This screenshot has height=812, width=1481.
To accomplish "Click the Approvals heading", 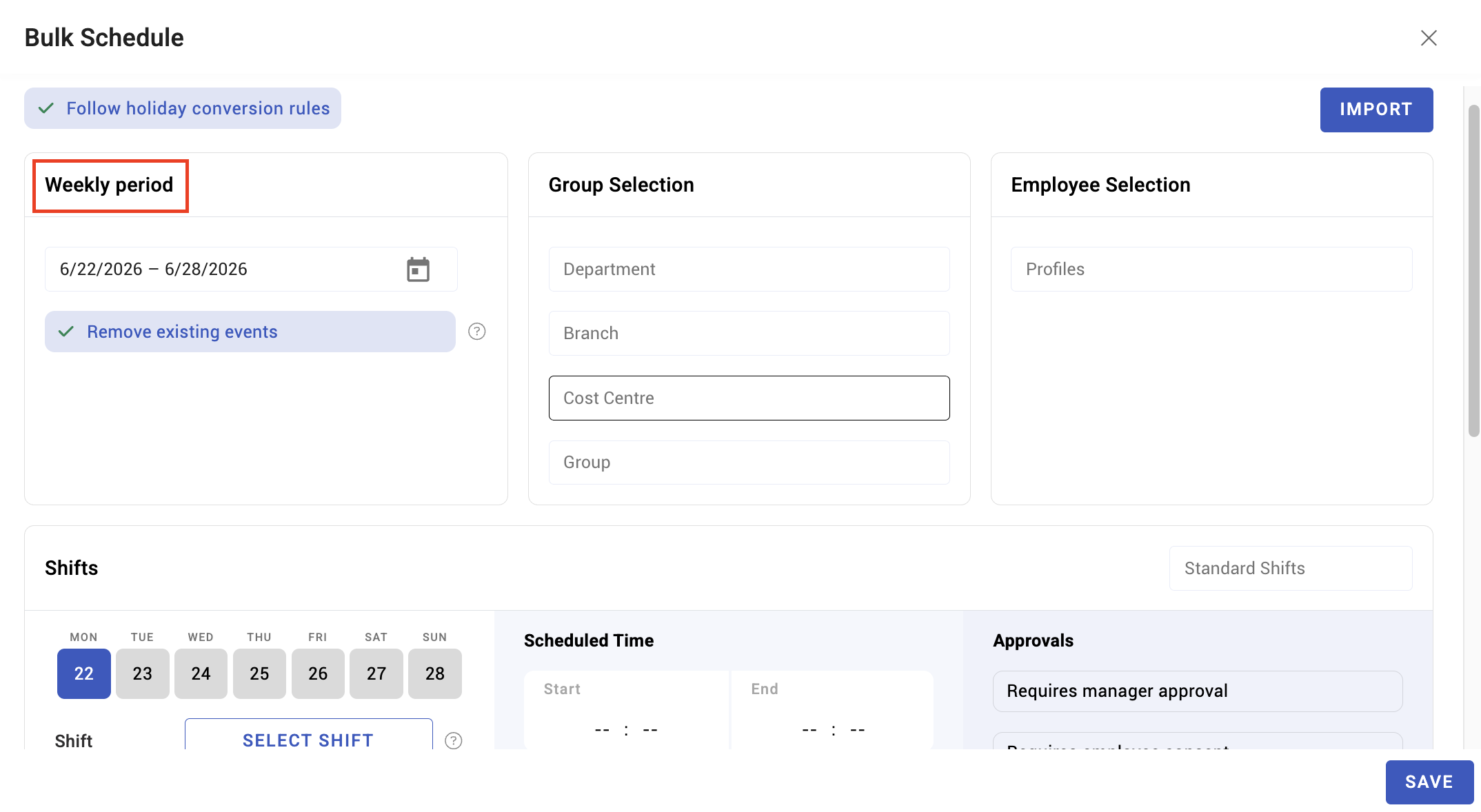I will coord(1033,640).
